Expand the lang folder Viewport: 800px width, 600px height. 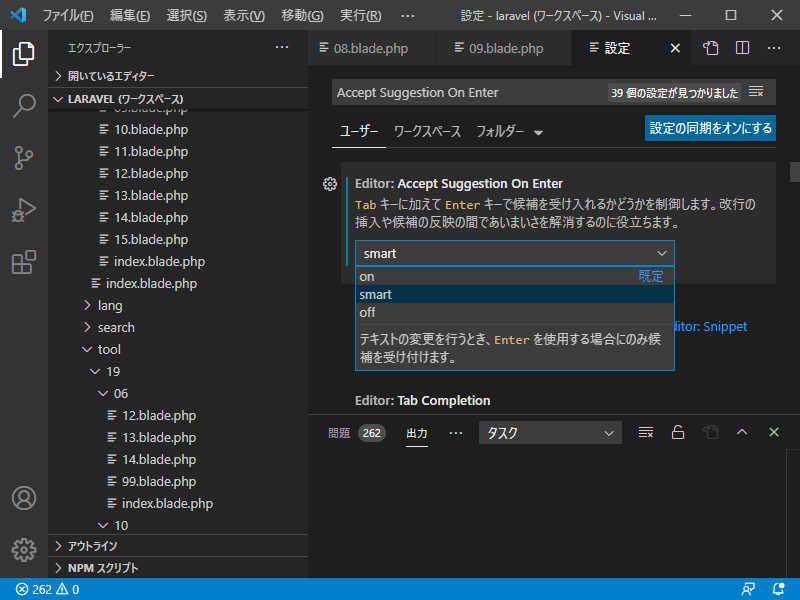pyautogui.click(x=110, y=305)
